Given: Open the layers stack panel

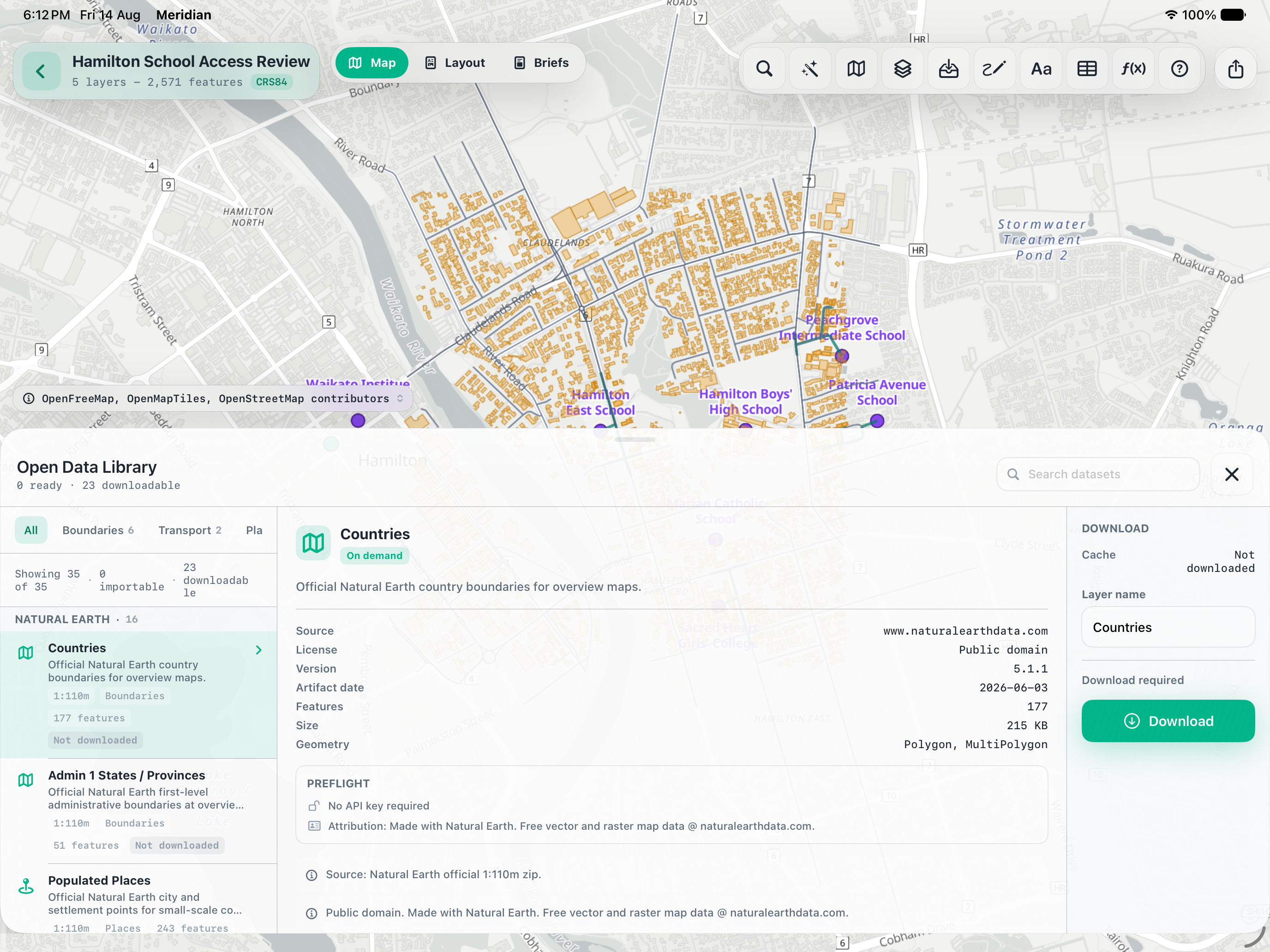Looking at the screenshot, I should pyautogui.click(x=903, y=69).
